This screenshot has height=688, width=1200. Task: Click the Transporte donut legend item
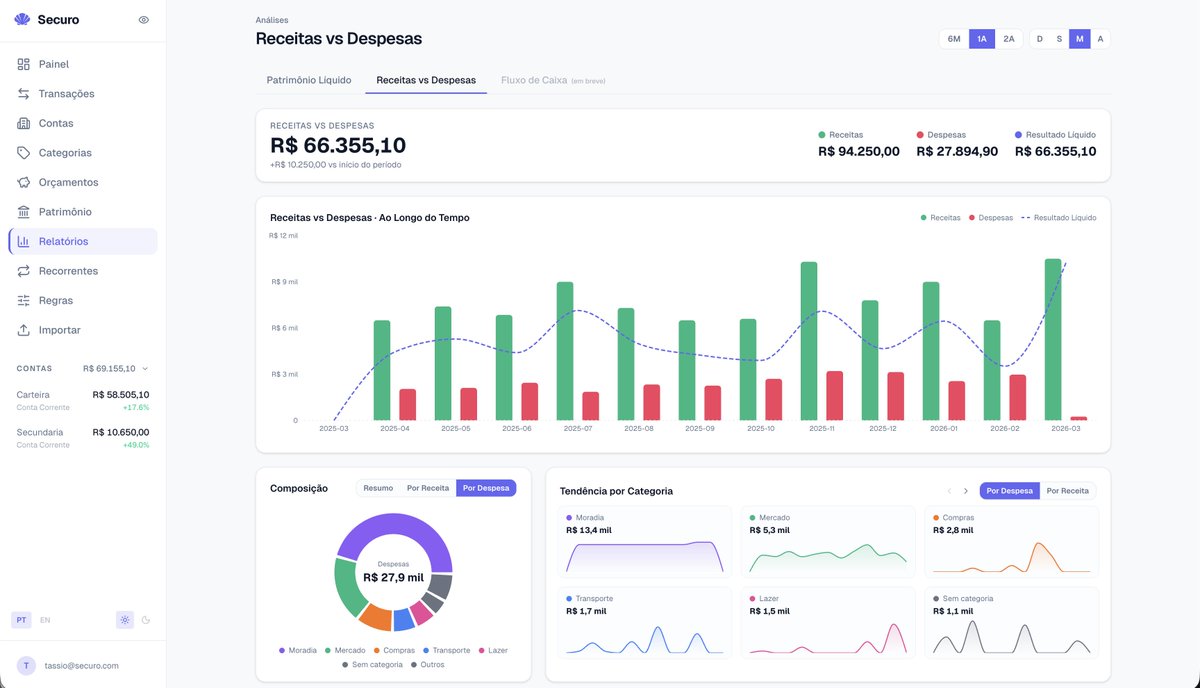point(446,650)
